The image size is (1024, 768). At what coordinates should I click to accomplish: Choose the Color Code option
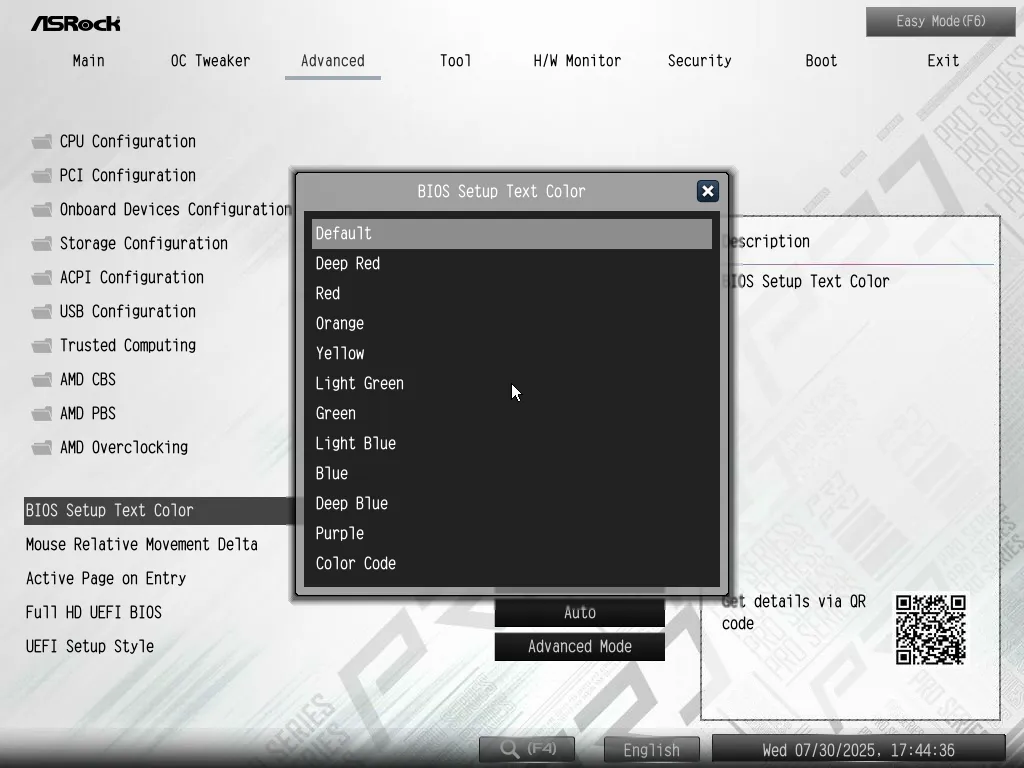coord(512,564)
